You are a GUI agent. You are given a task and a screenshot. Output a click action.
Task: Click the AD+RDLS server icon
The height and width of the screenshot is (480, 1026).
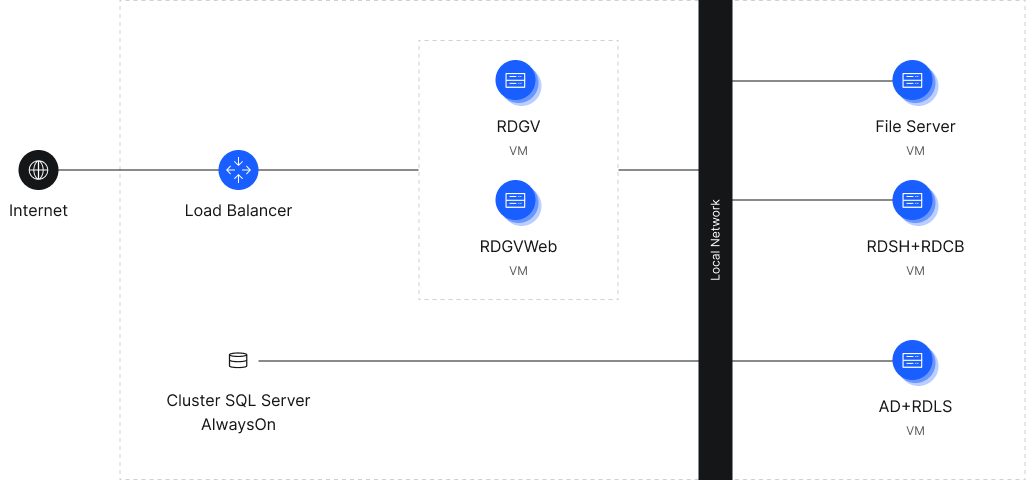click(x=913, y=361)
